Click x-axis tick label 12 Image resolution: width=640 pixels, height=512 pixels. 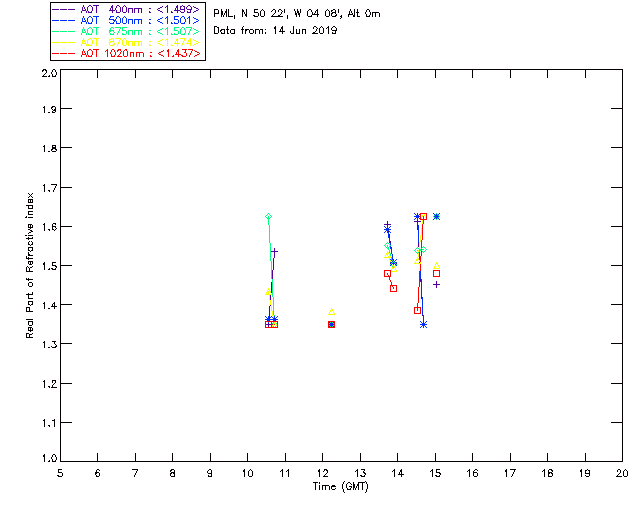pyautogui.click(x=322, y=473)
